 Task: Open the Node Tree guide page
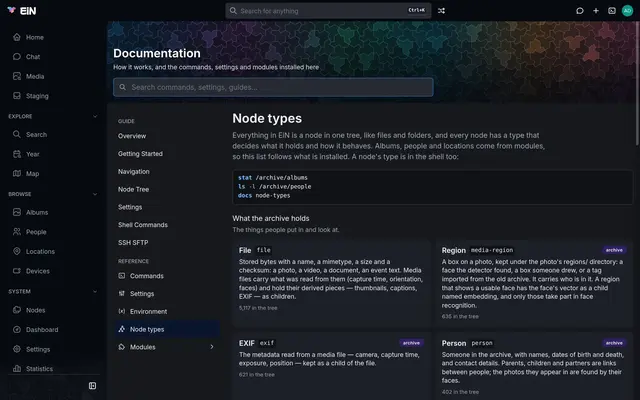tap(133, 189)
